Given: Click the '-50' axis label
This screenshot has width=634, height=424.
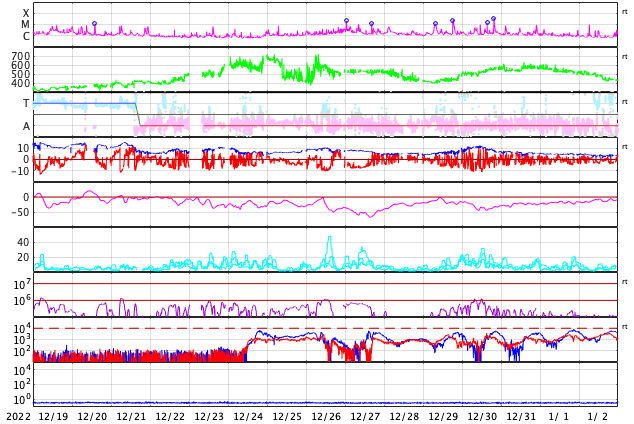Looking at the screenshot, I should click(21, 212).
